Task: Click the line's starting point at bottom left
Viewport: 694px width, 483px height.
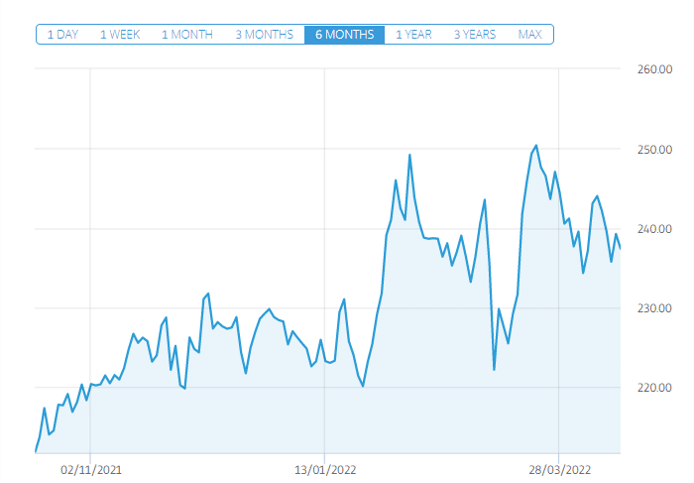Action: click(36, 452)
